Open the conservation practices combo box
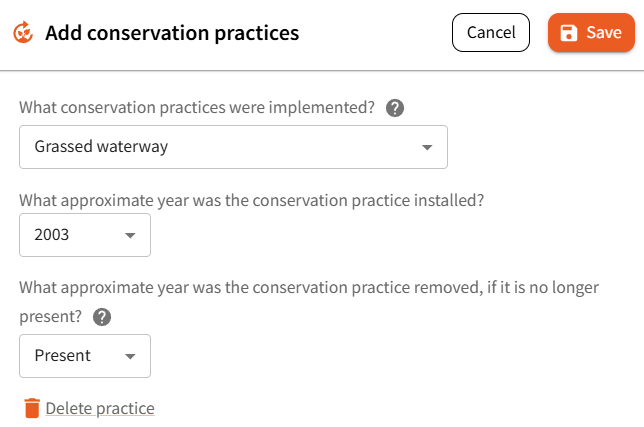Screen dimensions: 644x427 coord(233,147)
